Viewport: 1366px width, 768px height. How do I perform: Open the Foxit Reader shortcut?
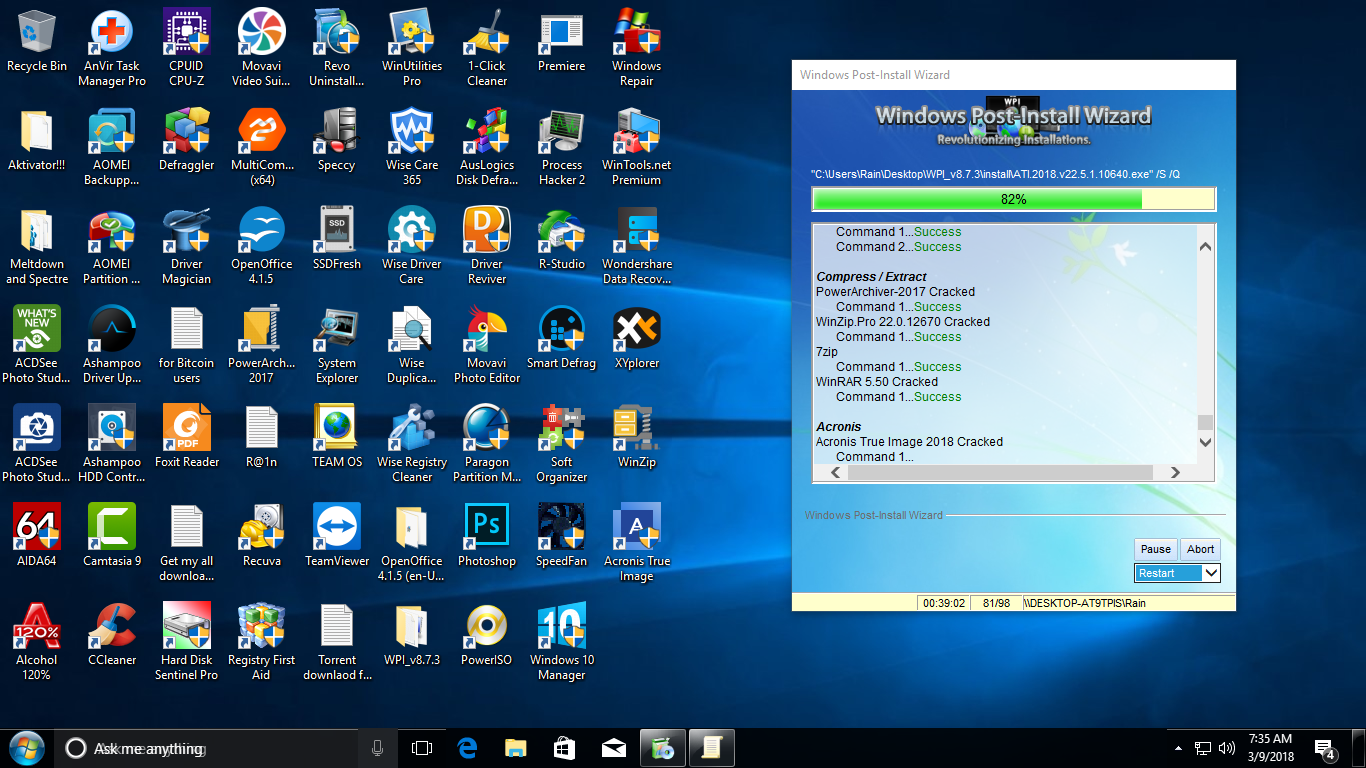click(187, 438)
